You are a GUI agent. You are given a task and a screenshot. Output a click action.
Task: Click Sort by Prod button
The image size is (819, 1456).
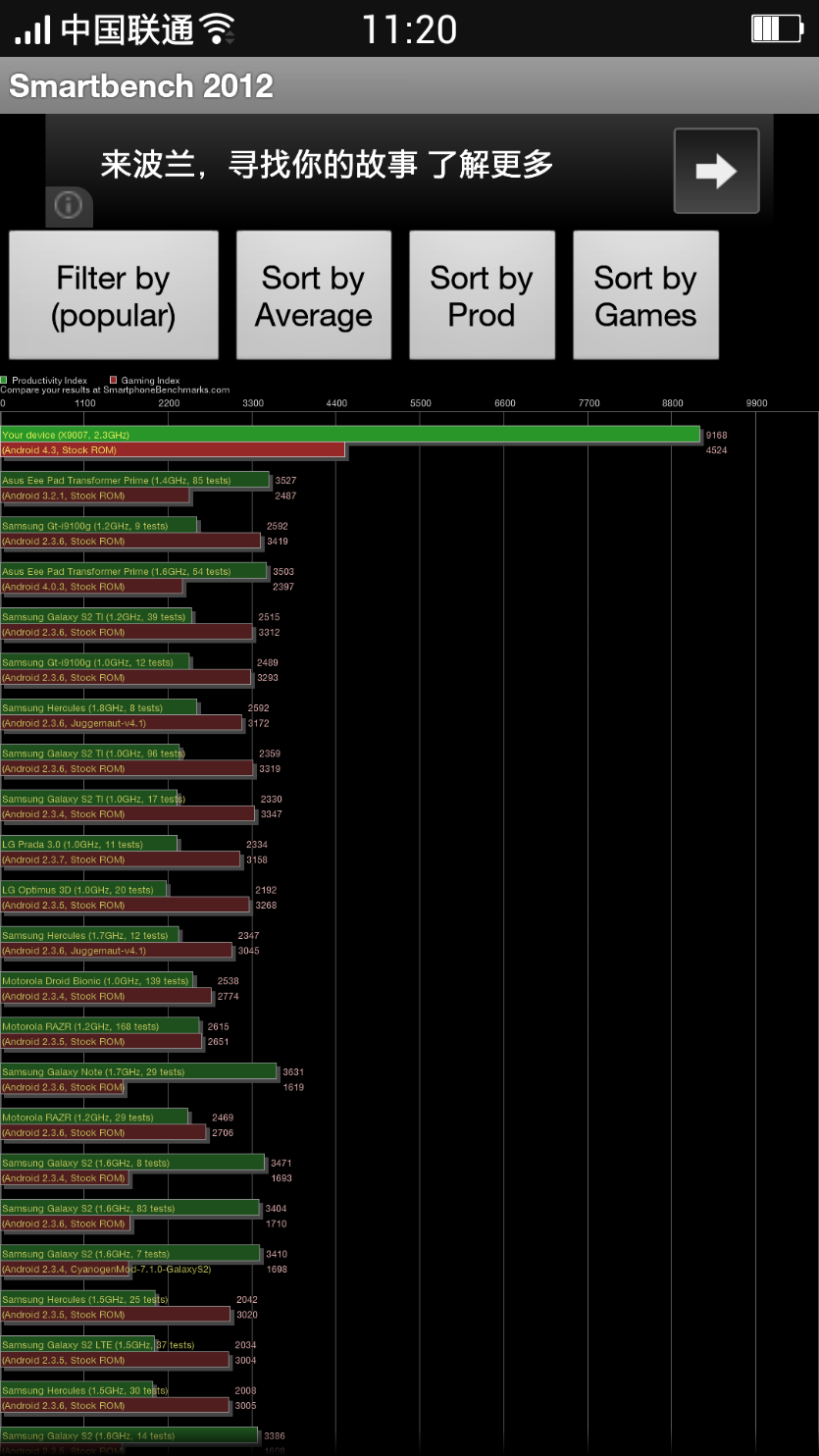point(482,295)
